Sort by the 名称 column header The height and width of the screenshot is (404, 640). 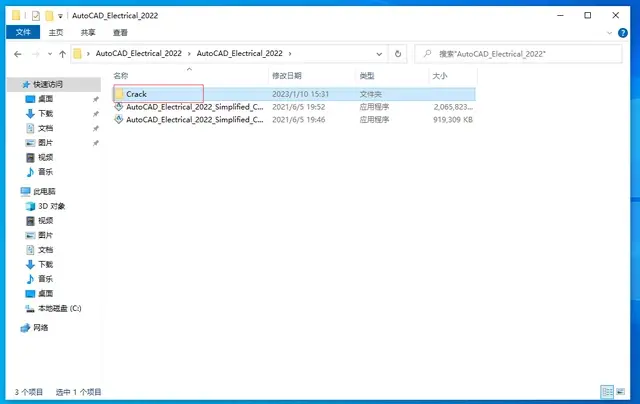(121, 75)
